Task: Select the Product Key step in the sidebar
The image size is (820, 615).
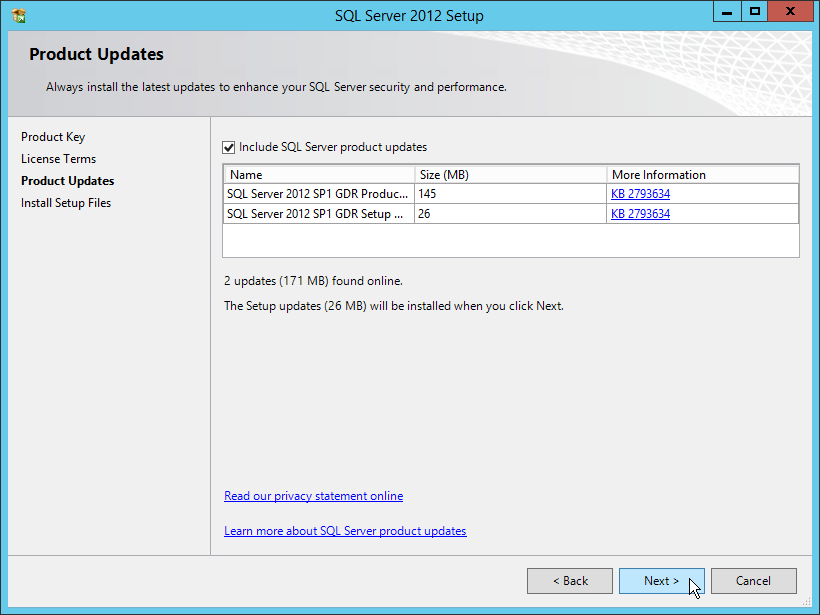Action: click(x=53, y=137)
